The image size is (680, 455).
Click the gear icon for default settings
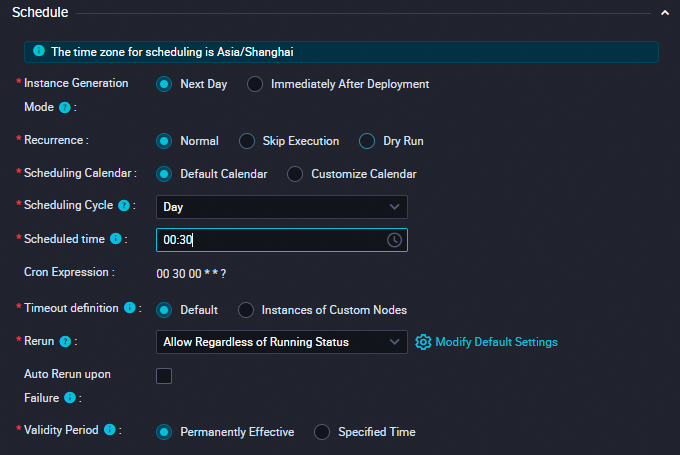tap(423, 342)
